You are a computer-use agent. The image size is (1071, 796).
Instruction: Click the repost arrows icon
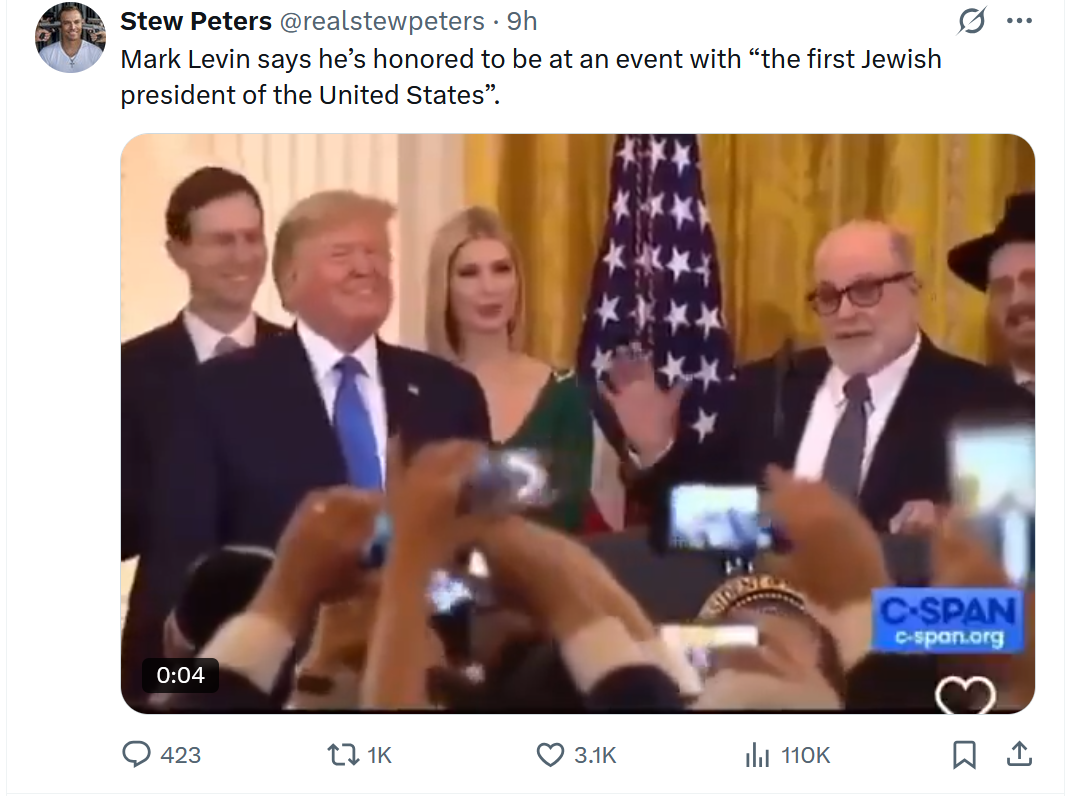pyautogui.click(x=343, y=755)
